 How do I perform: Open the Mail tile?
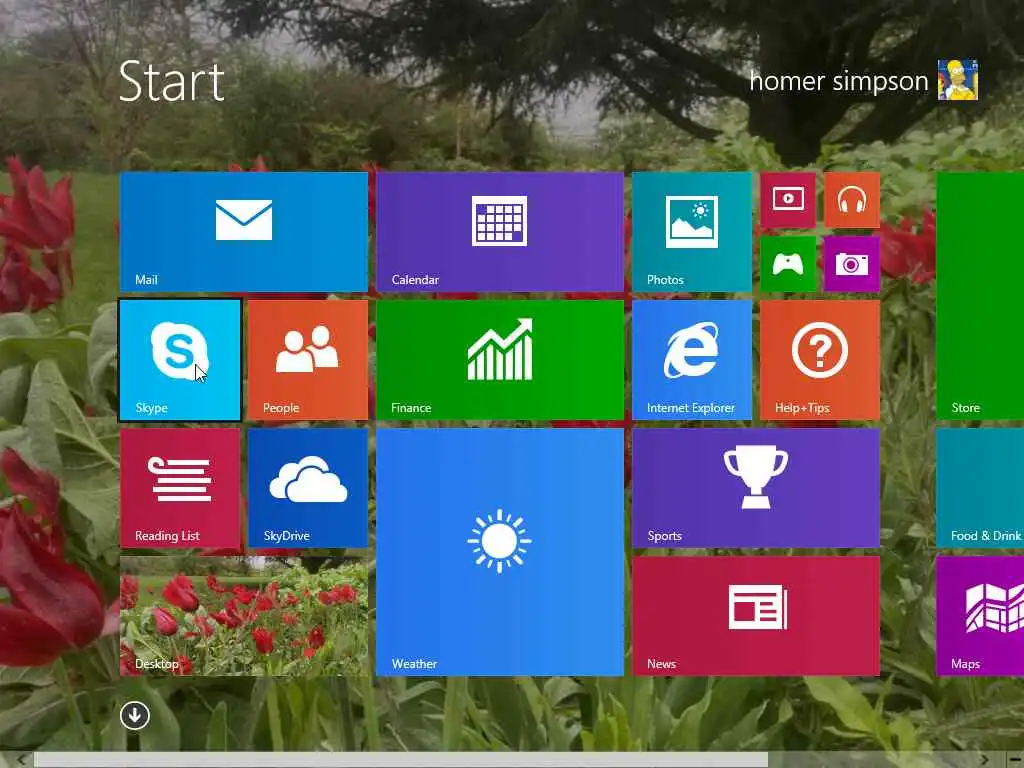[x=244, y=232]
